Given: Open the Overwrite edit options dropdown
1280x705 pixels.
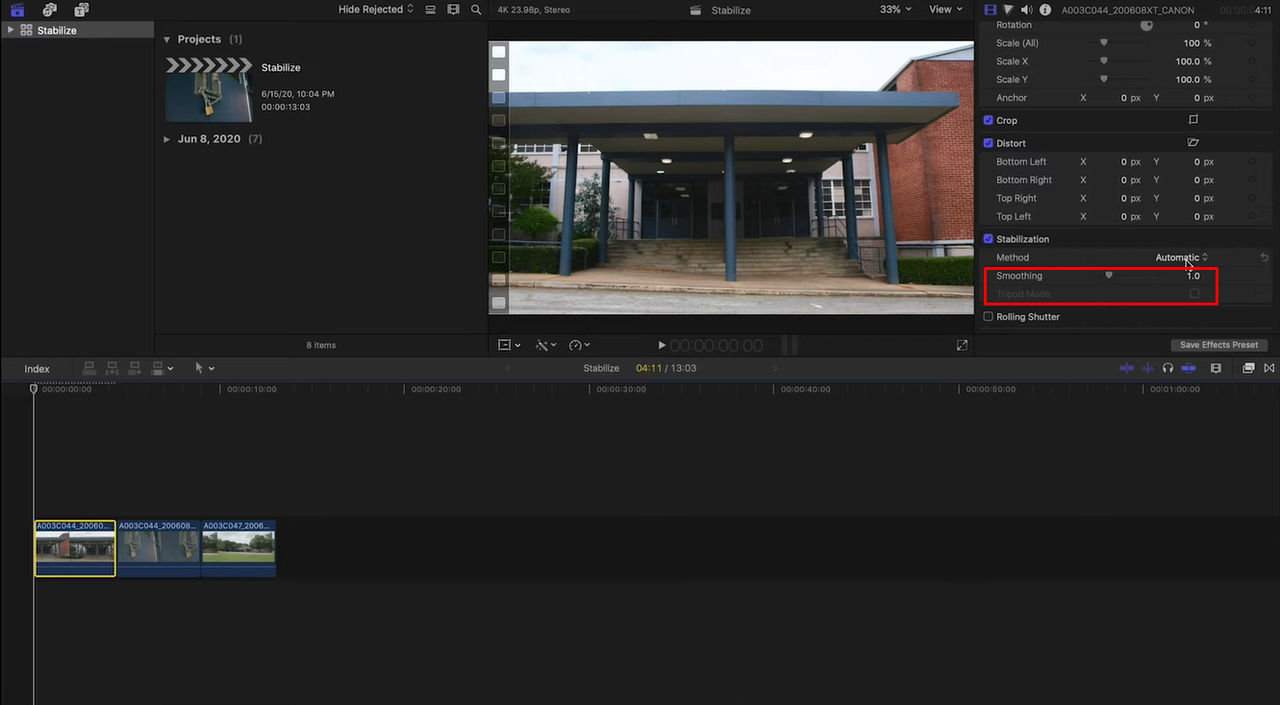Looking at the screenshot, I should coord(162,368).
